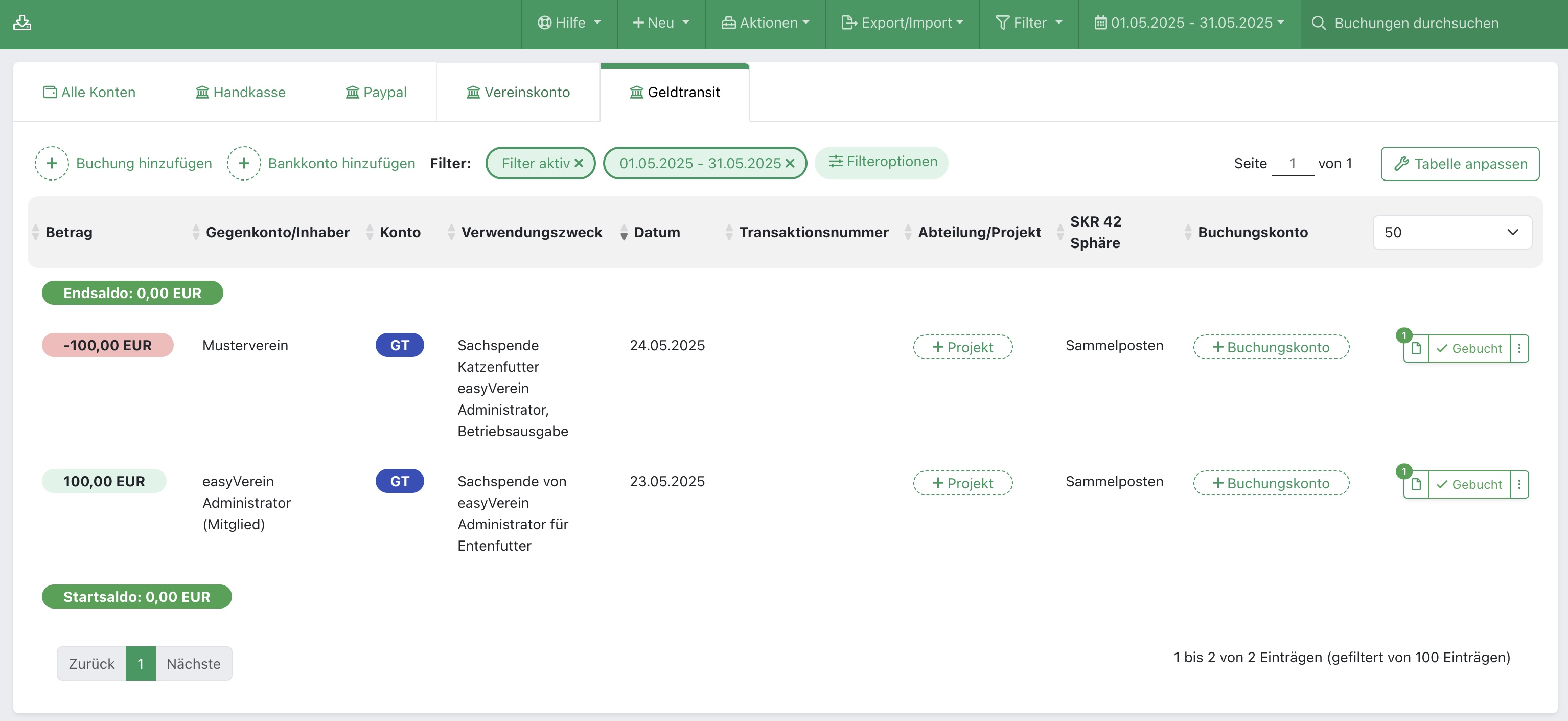The width and height of the screenshot is (1568, 721).
Task: Switch to the Vereinskonto tab
Action: point(518,92)
